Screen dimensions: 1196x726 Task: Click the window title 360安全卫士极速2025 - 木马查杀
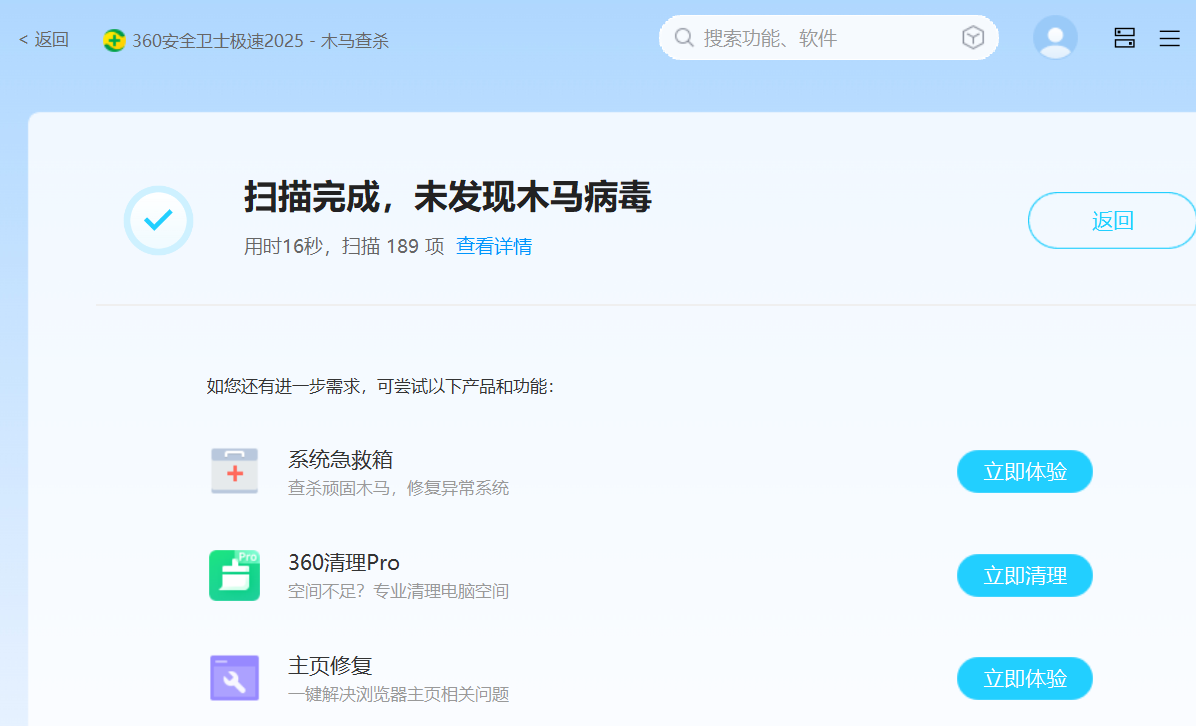click(261, 40)
